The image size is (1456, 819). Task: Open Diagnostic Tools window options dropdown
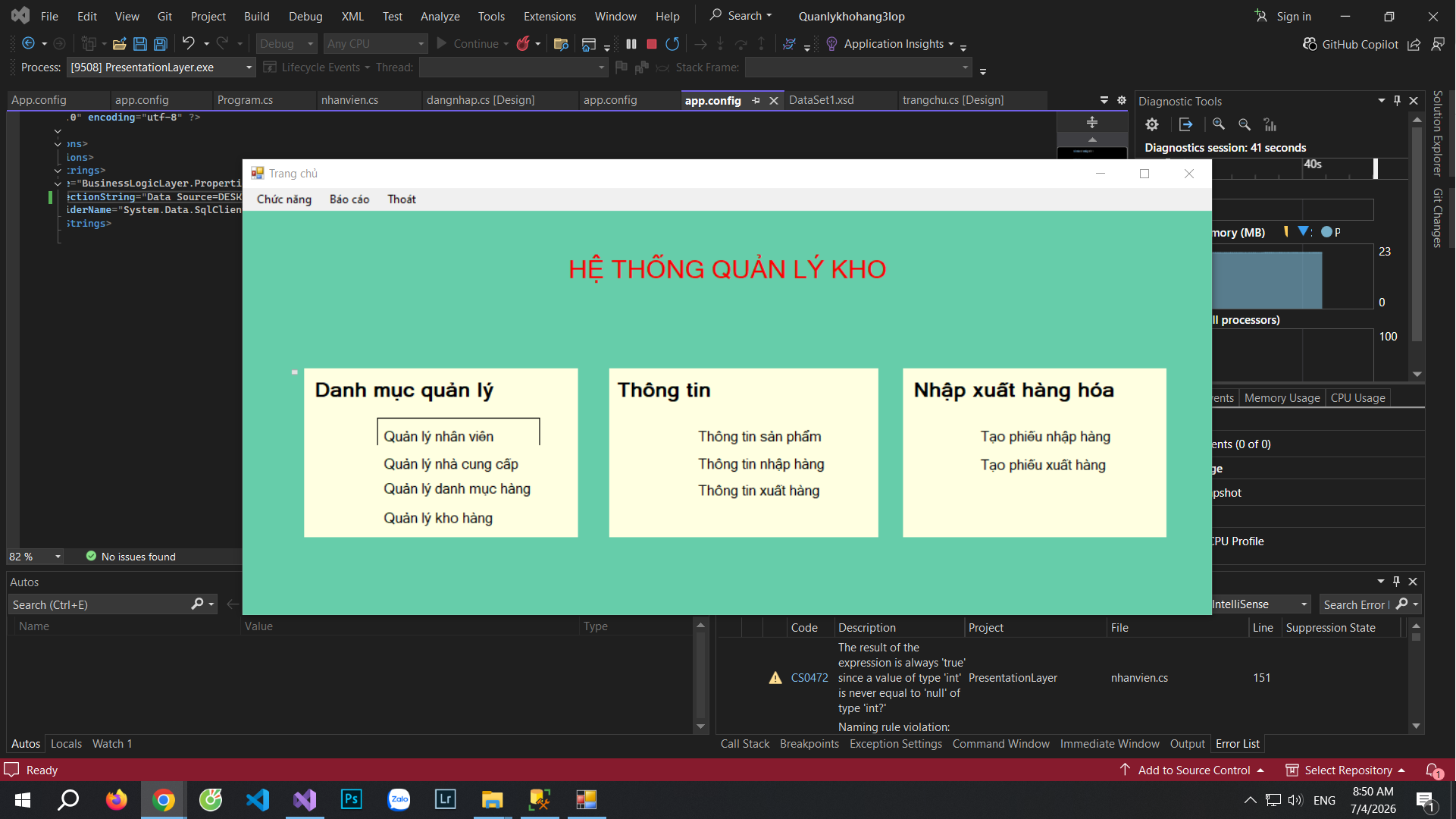point(1381,100)
